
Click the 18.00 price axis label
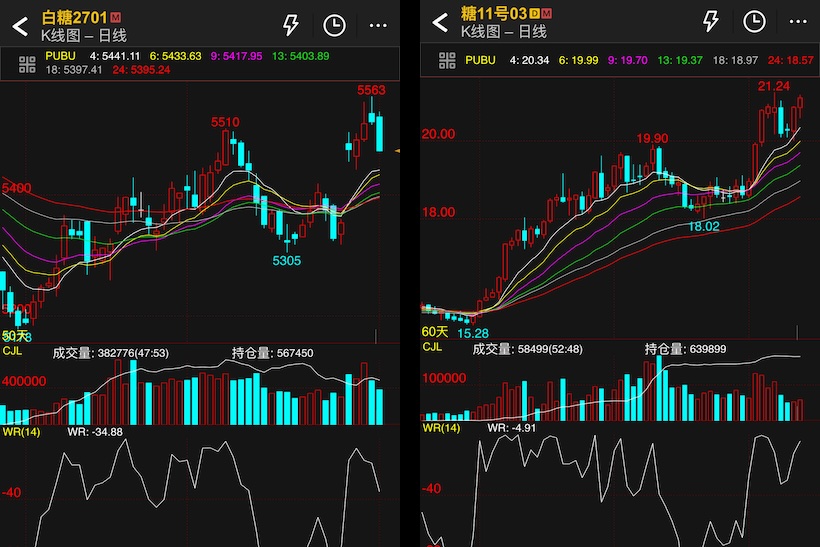438,212
